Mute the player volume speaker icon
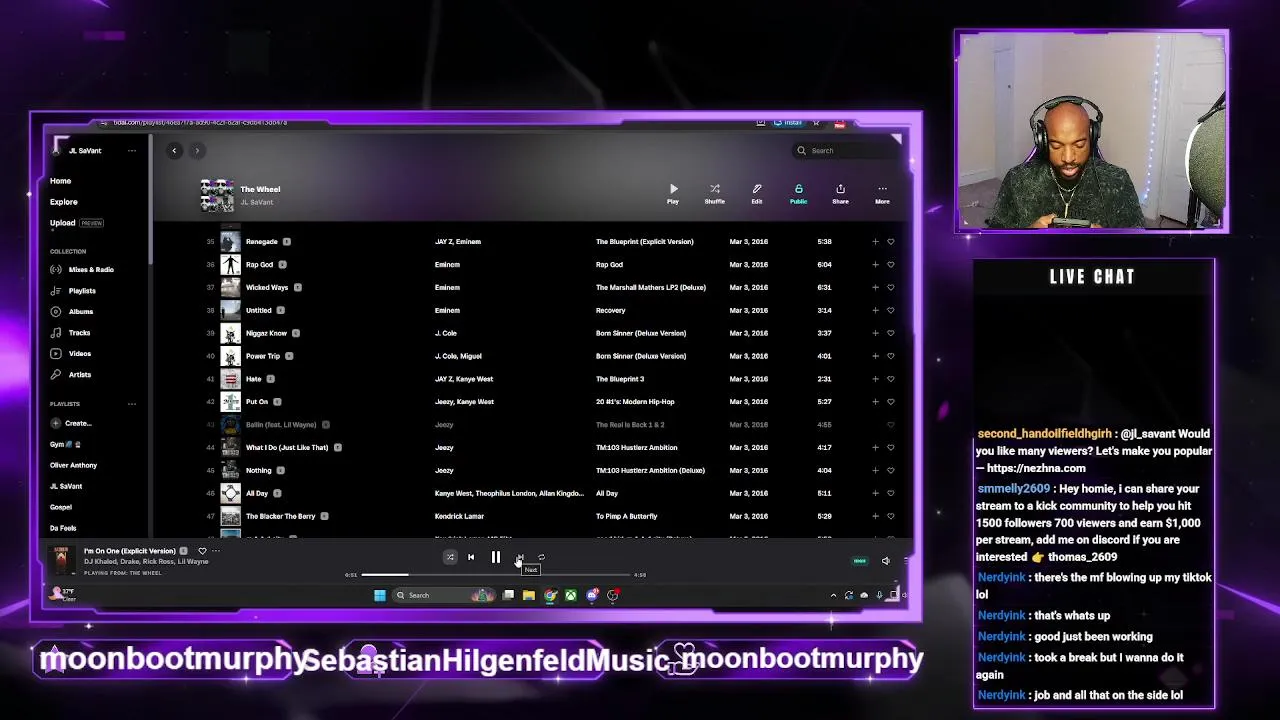The image size is (1280, 720). coord(885,561)
